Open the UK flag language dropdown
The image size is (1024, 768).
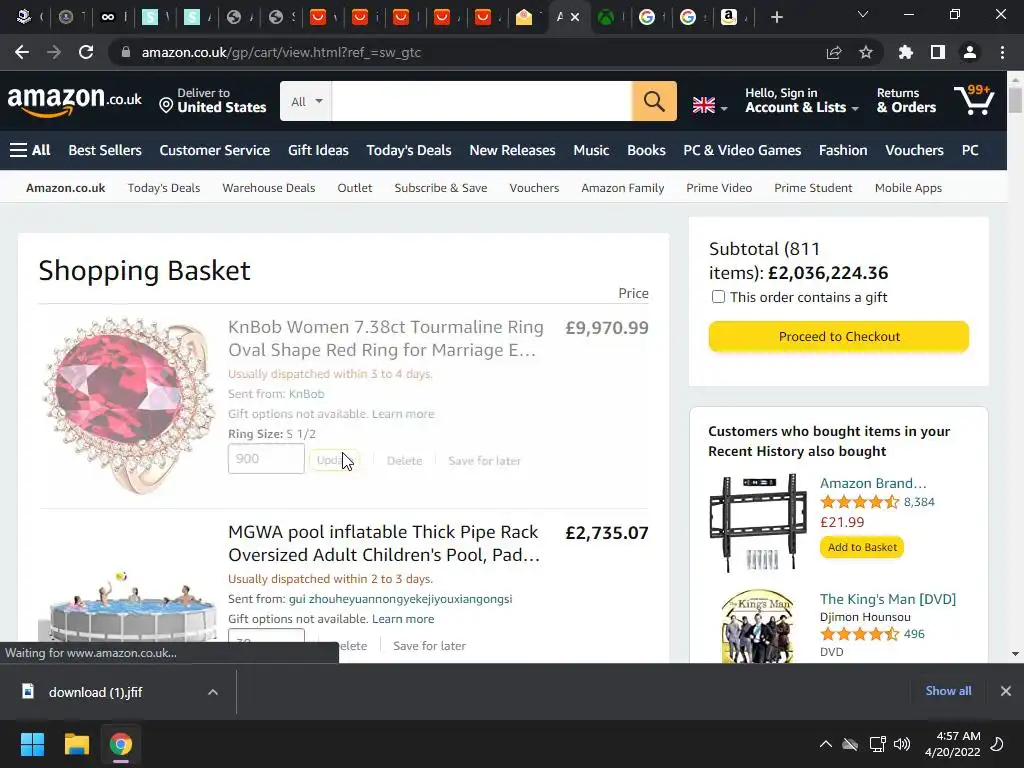(x=709, y=104)
